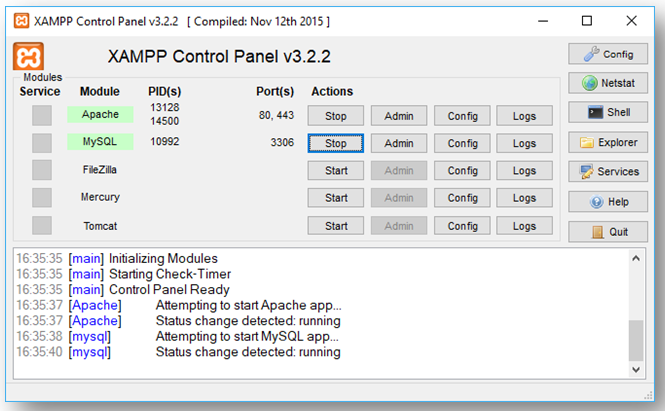Image resolution: width=665 pixels, height=411 pixels.
Task: Toggle the MySQL service checkbox
Action: 41,143
